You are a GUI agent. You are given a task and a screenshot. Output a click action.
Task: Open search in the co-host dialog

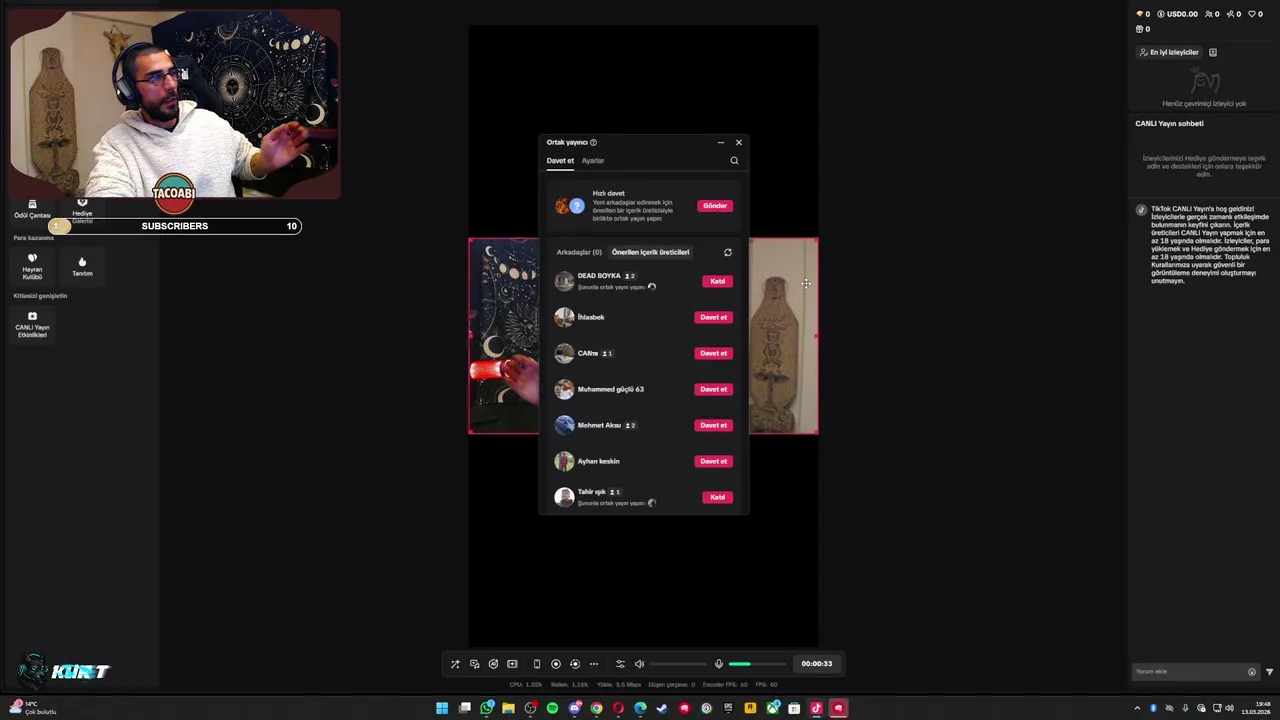coord(734,161)
